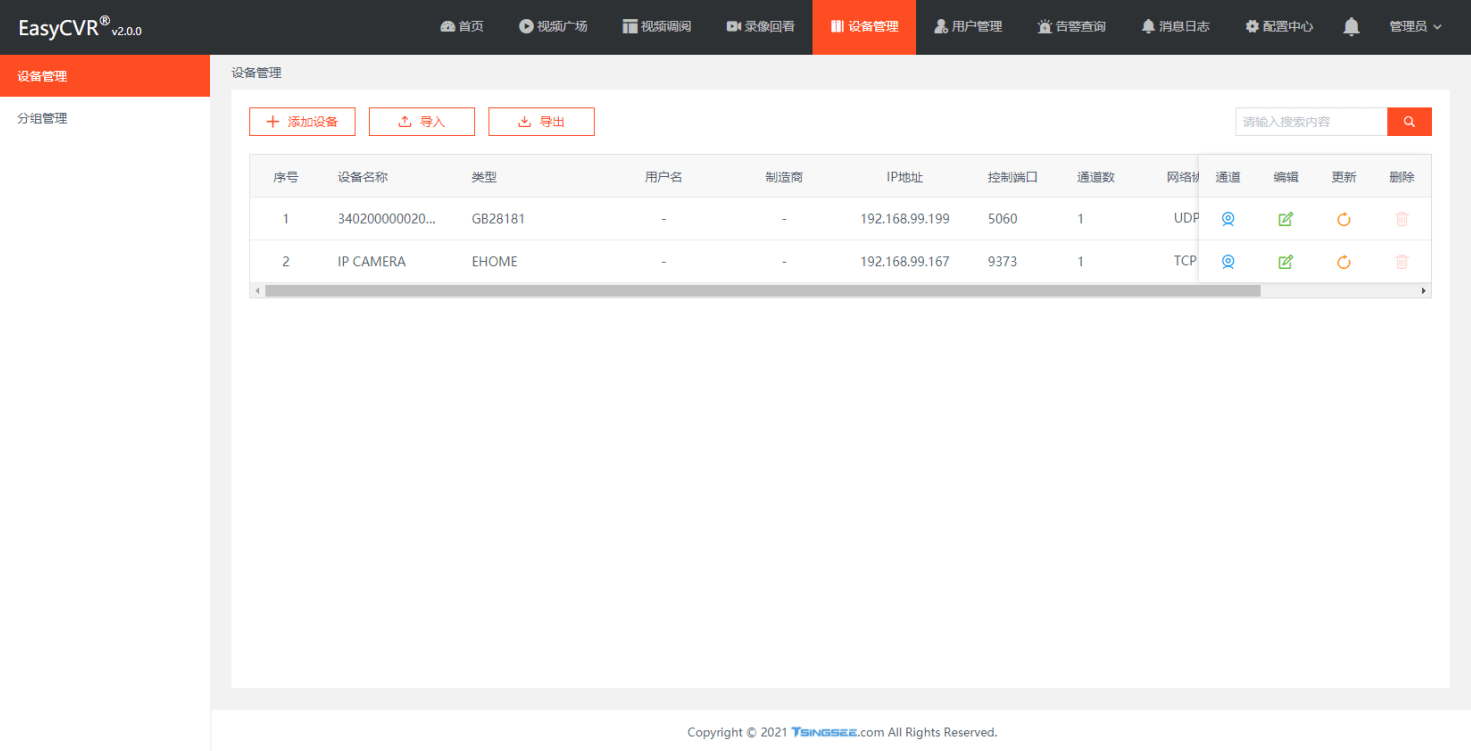Click the table's horizontal scrollbar right arrow
Viewport: 1471px width, 751px height.
(1424, 291)
